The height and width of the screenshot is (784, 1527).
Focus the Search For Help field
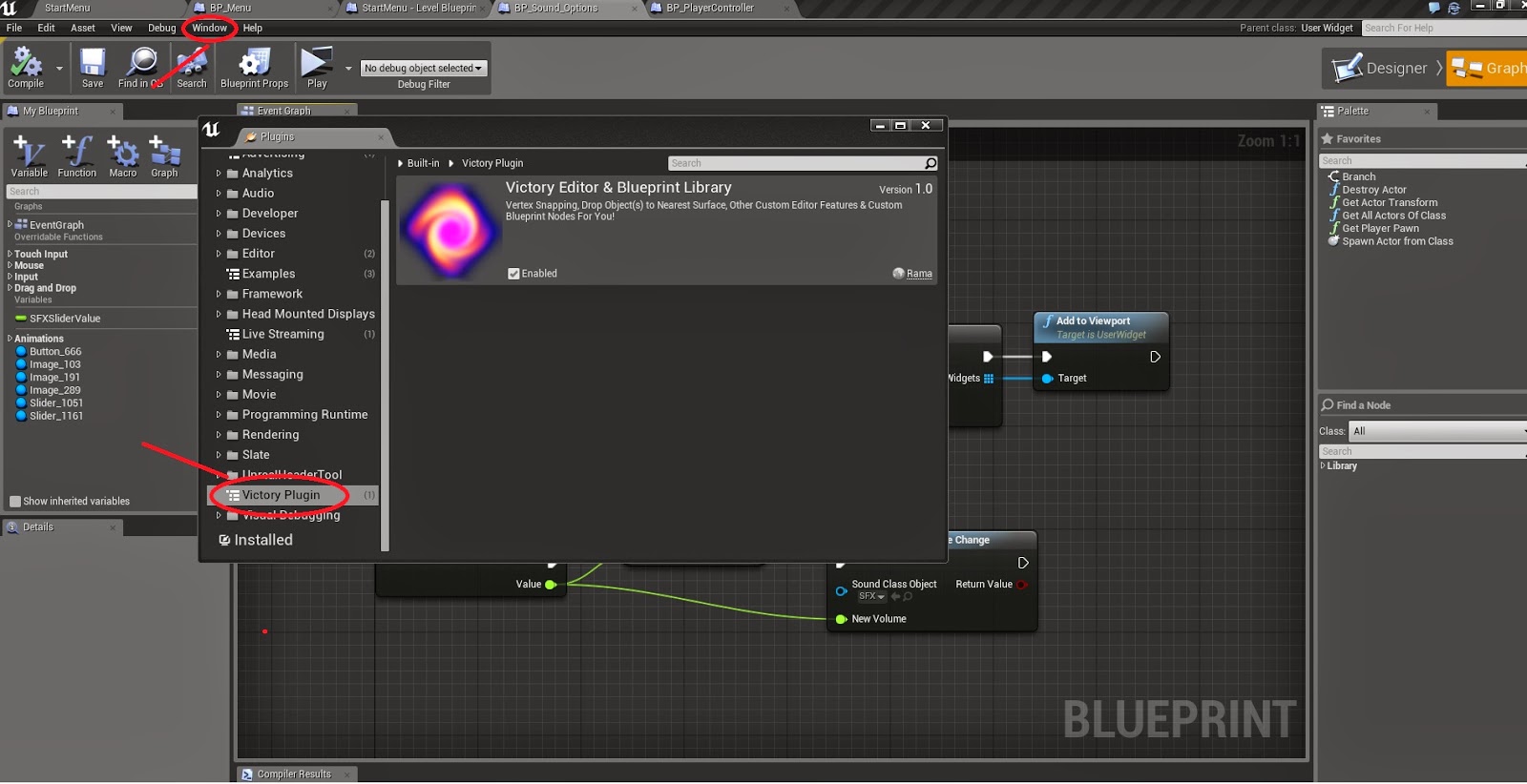coord(1444,28)
